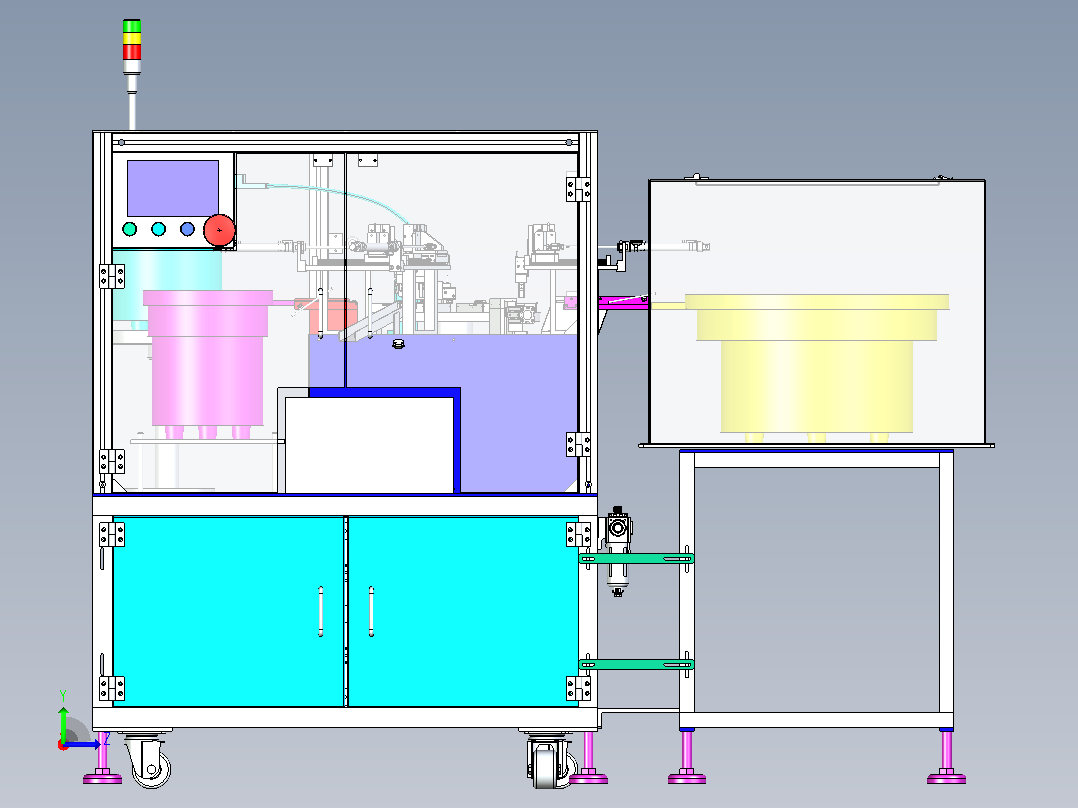
Task: Click the Y axis label of the triad
Action: point(63,696)
